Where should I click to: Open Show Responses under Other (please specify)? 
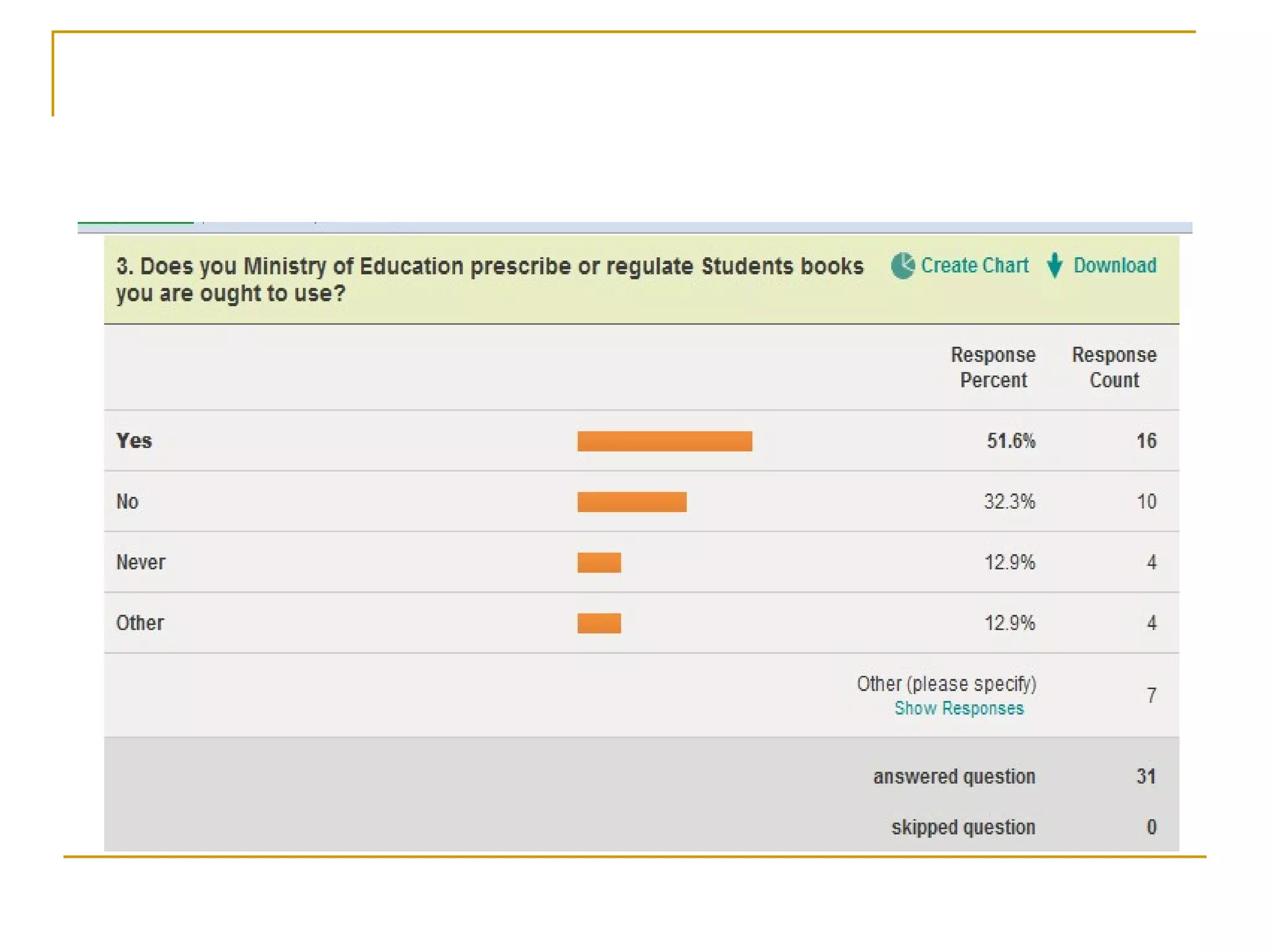point(959,708)
